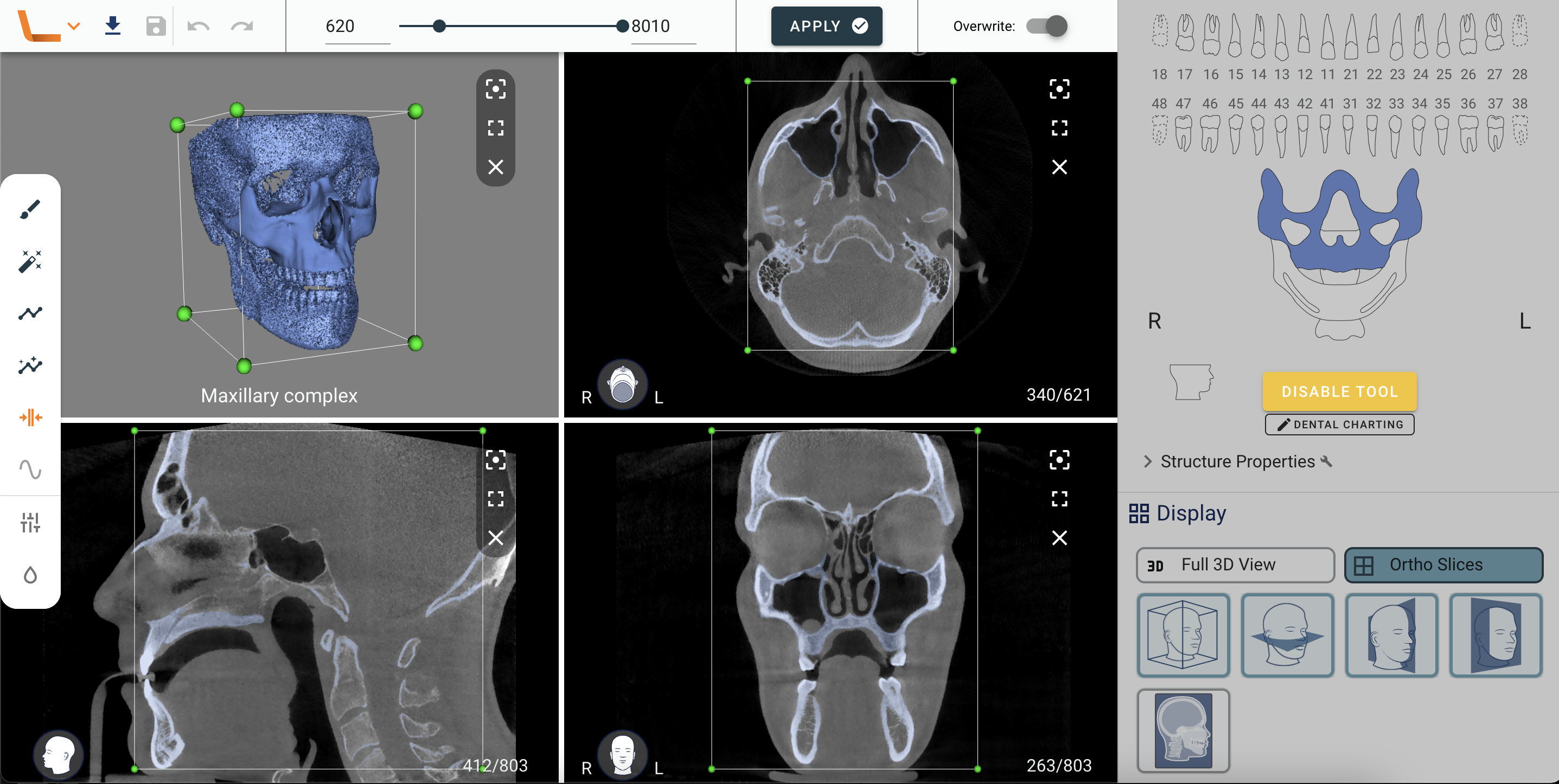Select tooth 16 in dental chart

1210,36
